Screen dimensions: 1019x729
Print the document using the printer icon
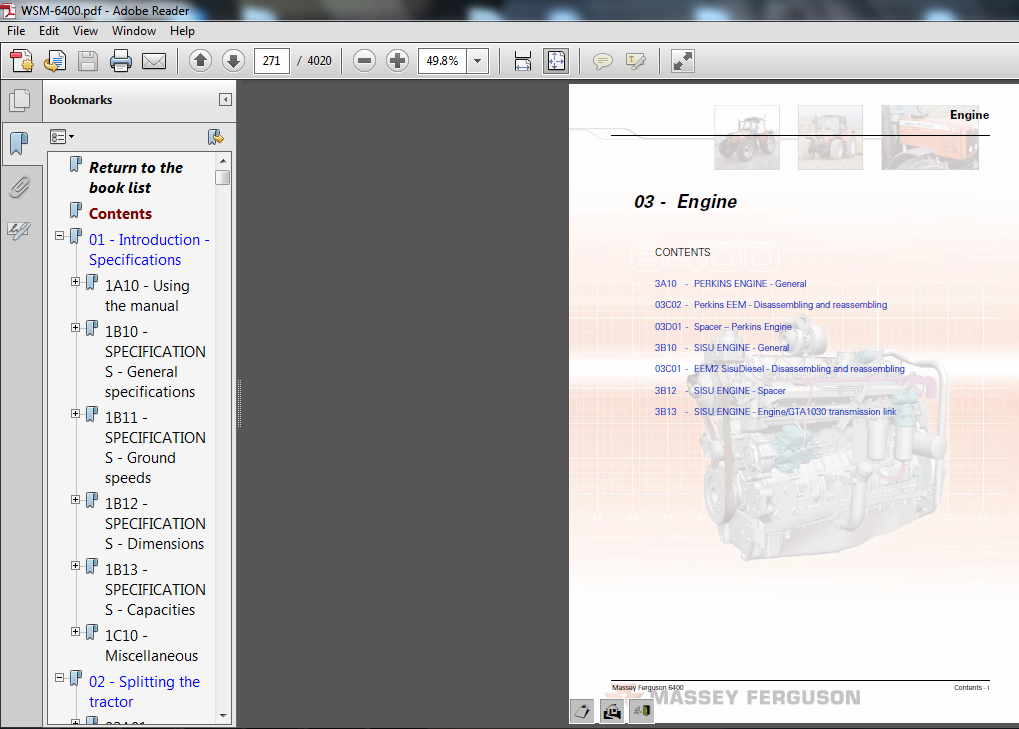pos(121,61)
